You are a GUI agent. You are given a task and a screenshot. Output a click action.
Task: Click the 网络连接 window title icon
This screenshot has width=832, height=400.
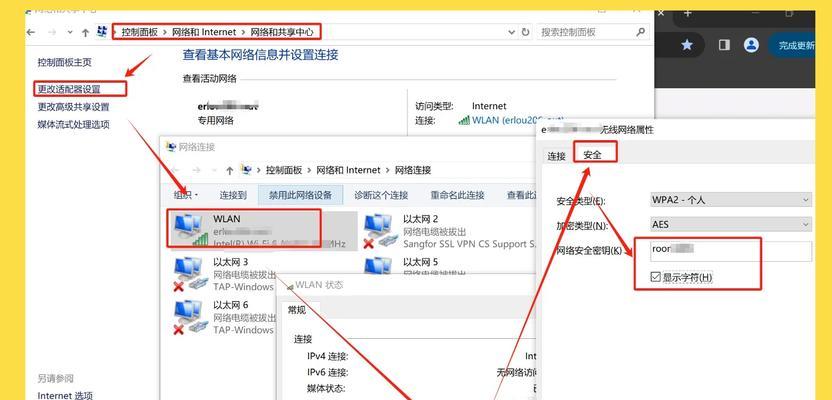click(171, 147)
